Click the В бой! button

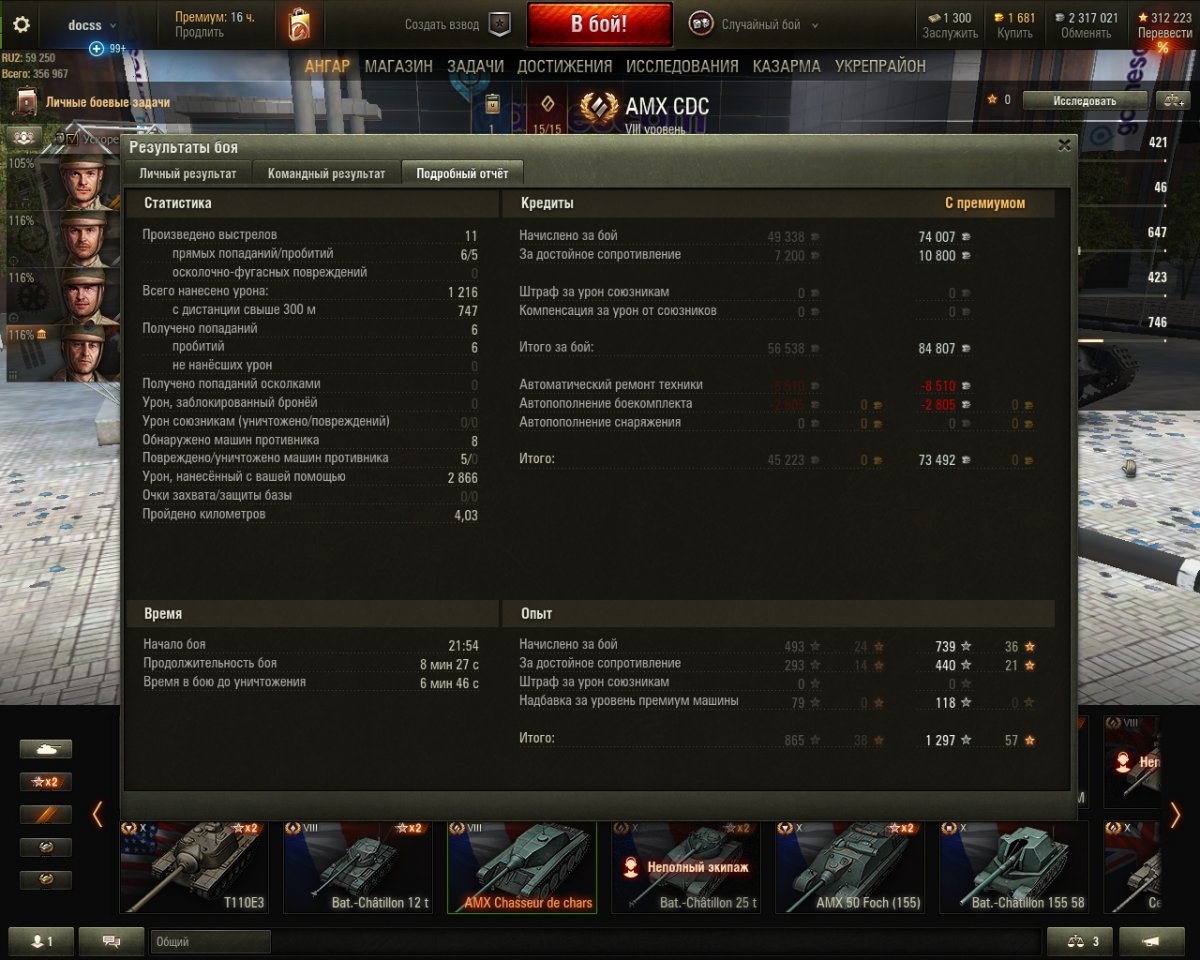tap(600, 24)
